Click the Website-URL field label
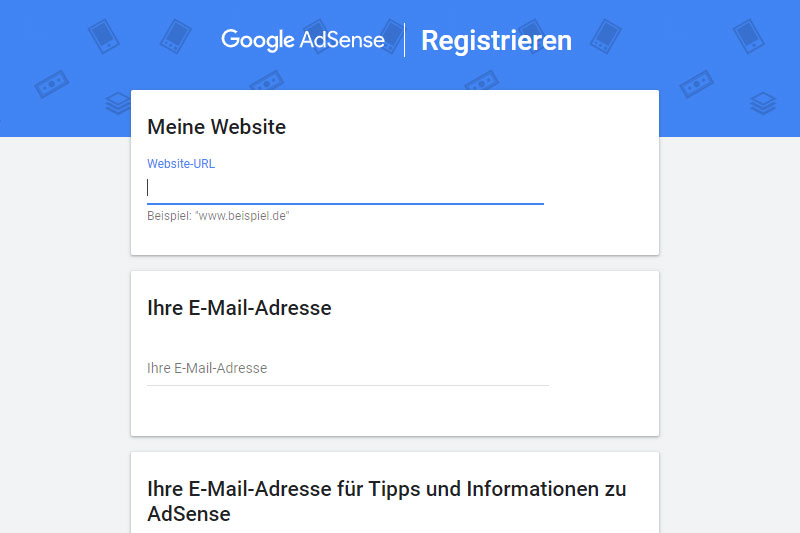Screen dimensions: 800x533 coord(181,164)
